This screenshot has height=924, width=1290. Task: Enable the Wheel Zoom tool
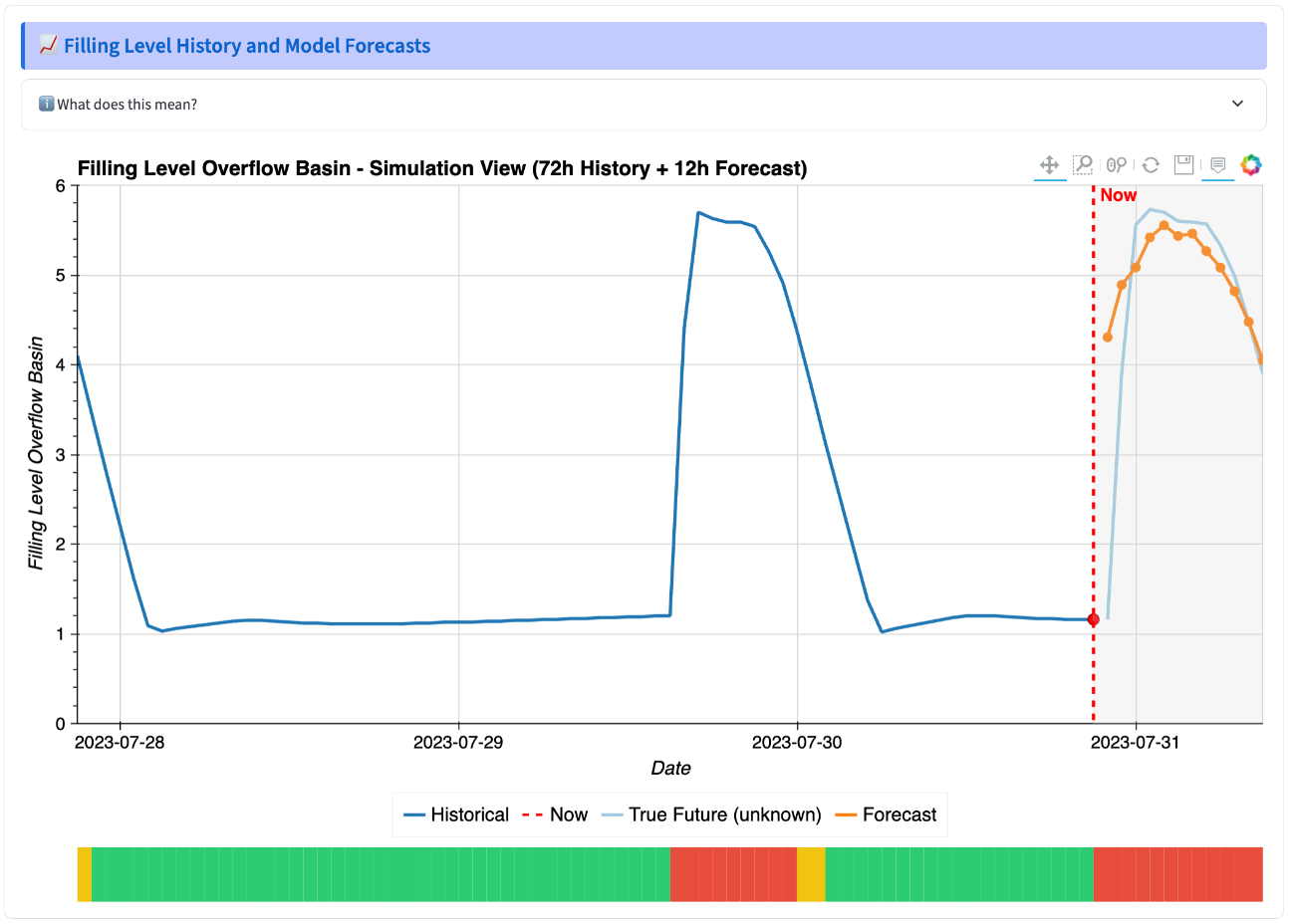pos(1117,165)
